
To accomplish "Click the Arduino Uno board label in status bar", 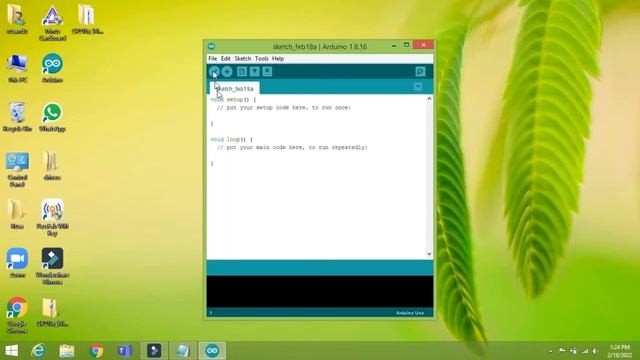I will [410, 313].
